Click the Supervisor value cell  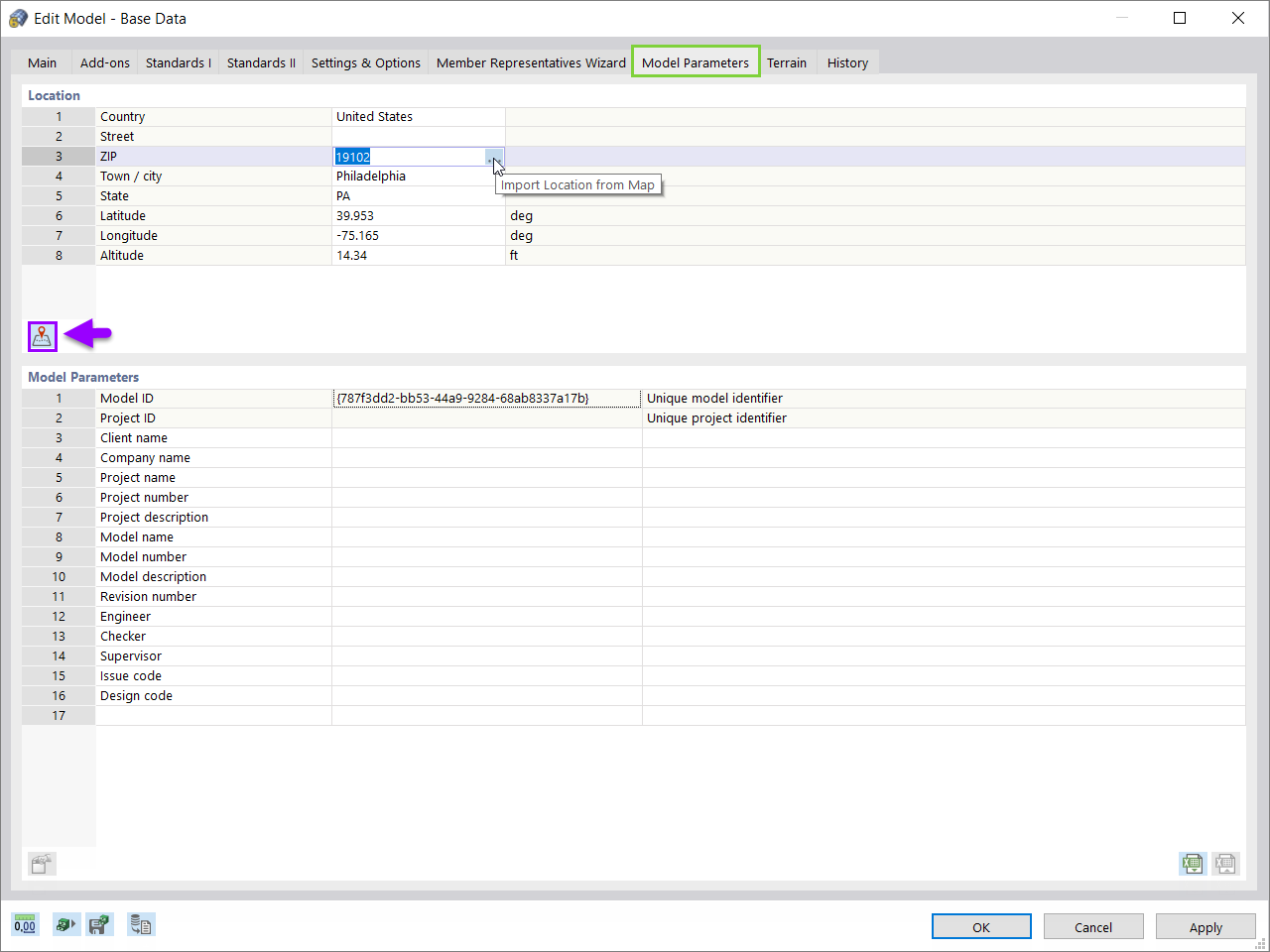point(487,656)
